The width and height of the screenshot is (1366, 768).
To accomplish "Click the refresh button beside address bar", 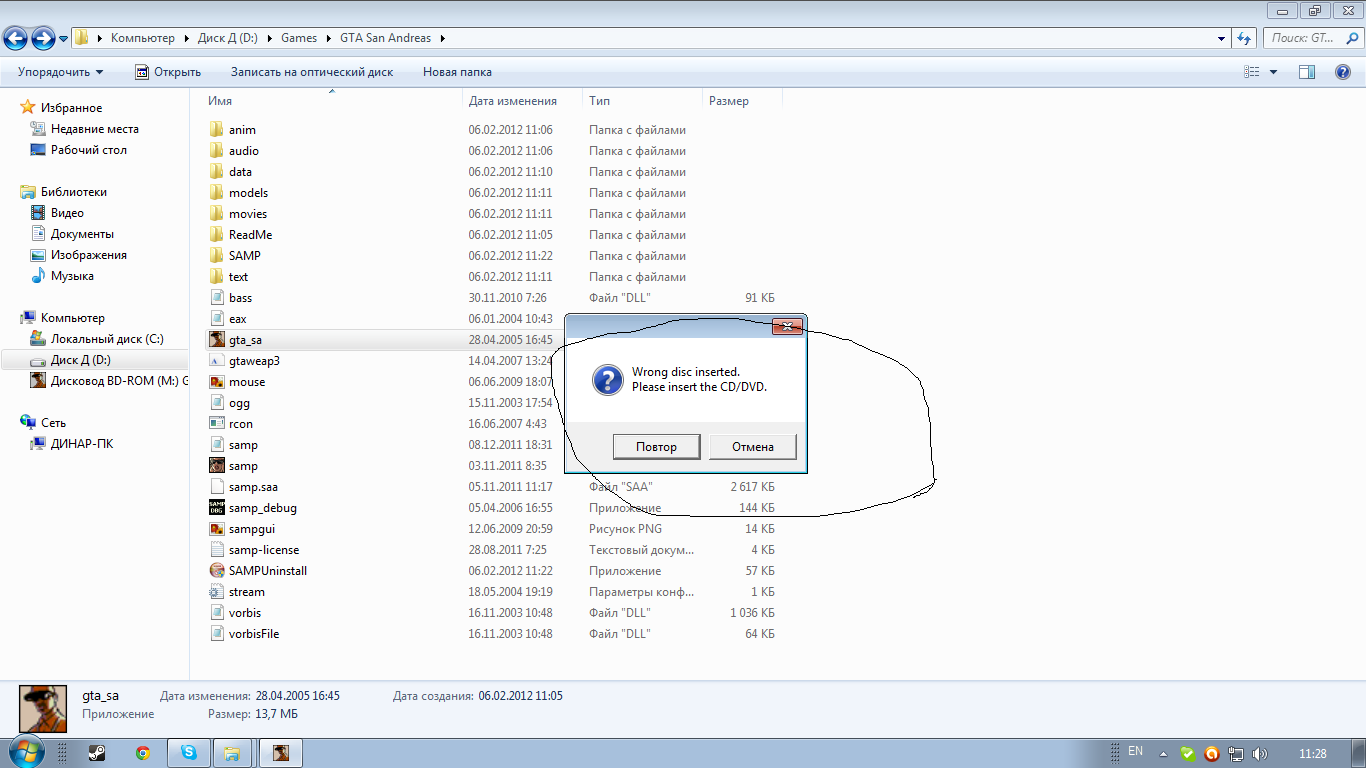I will click(1244, 38).
